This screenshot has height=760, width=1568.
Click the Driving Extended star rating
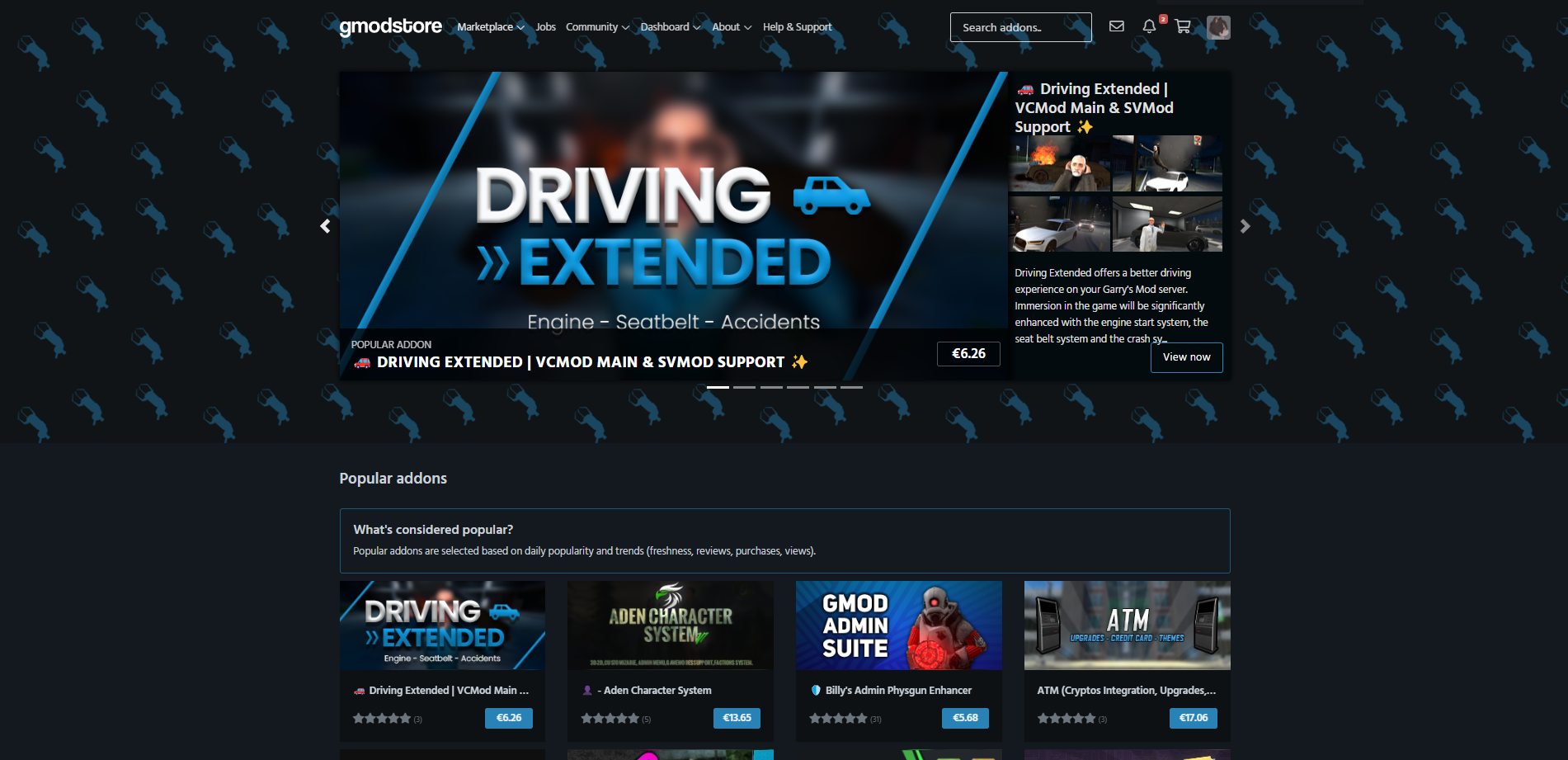click(382, 719)
